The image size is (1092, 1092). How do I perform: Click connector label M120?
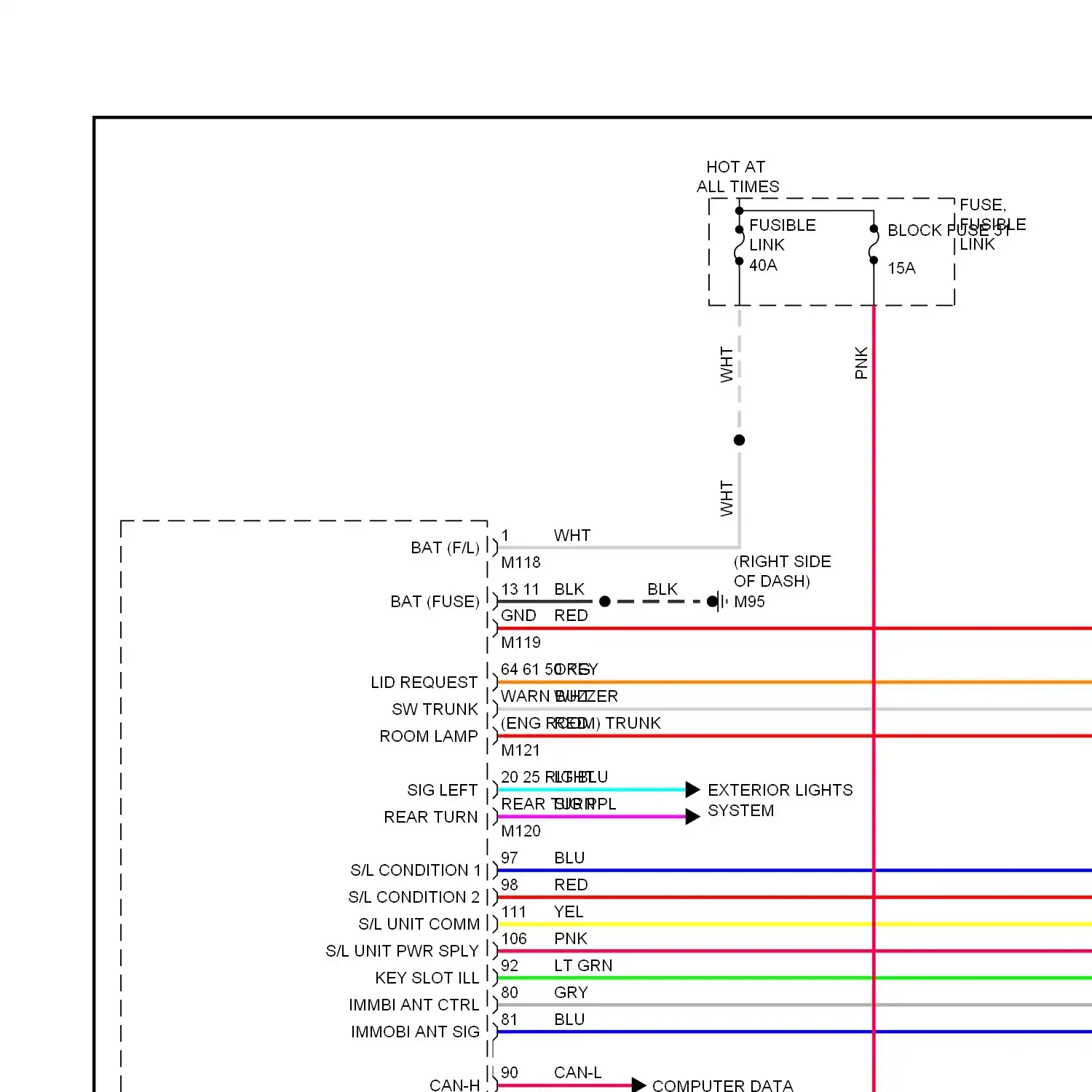(521, 831)
